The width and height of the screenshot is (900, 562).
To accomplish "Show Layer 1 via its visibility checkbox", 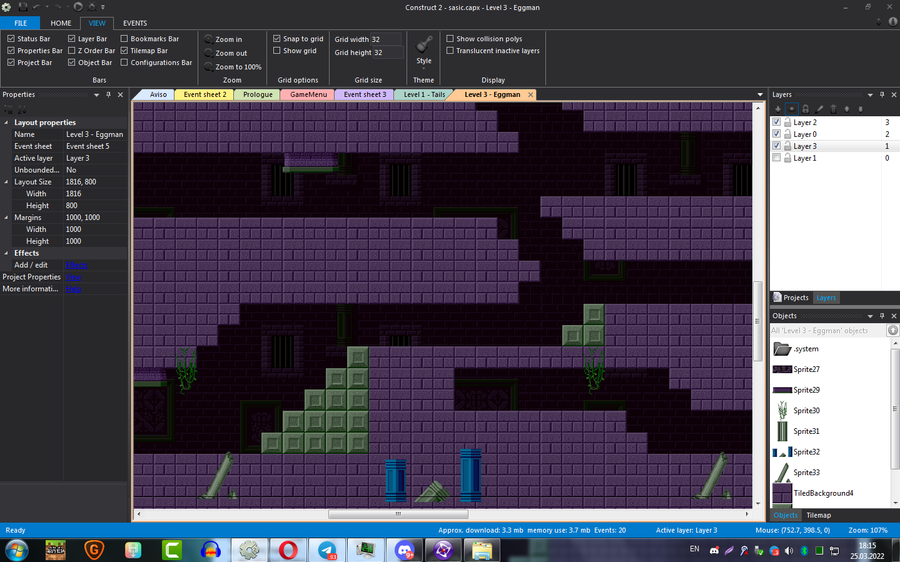I will coord(777,158).
